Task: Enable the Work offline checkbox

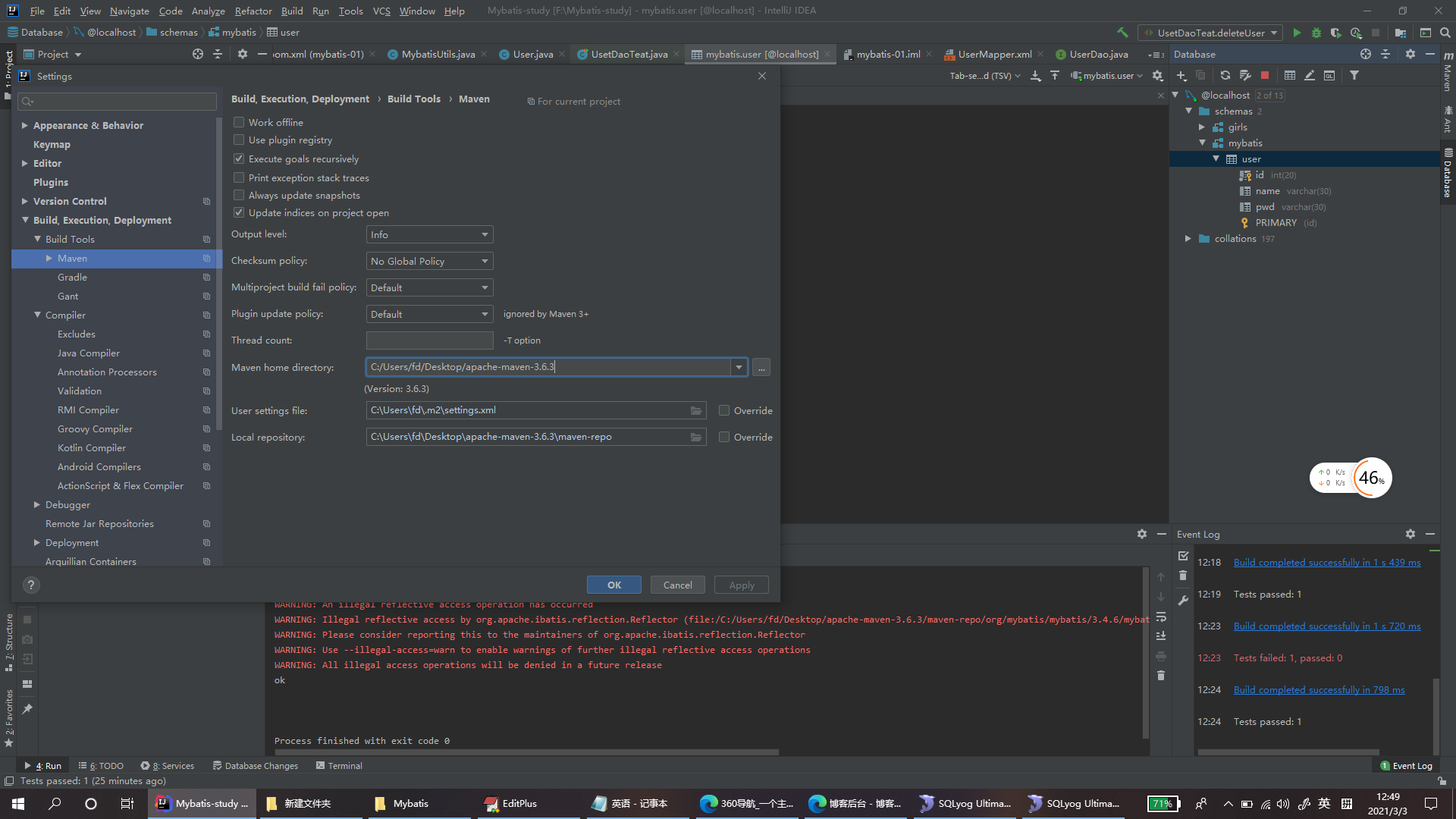Action: click(239, 122)
